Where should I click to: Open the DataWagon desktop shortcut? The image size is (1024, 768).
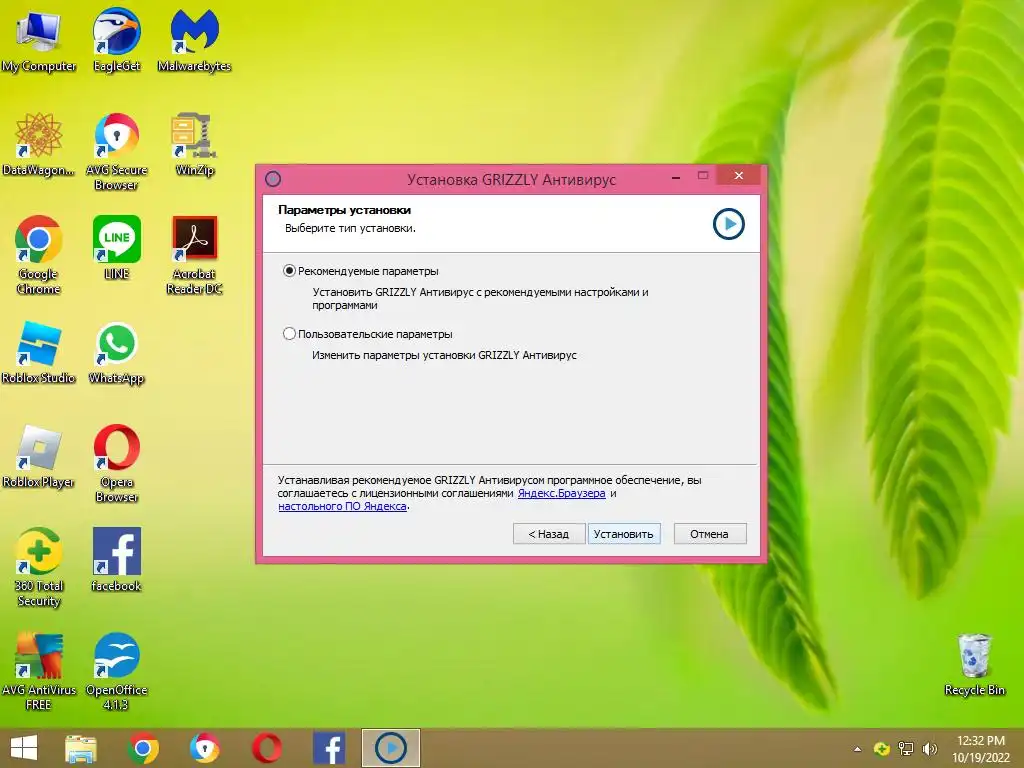pos(39,145)
